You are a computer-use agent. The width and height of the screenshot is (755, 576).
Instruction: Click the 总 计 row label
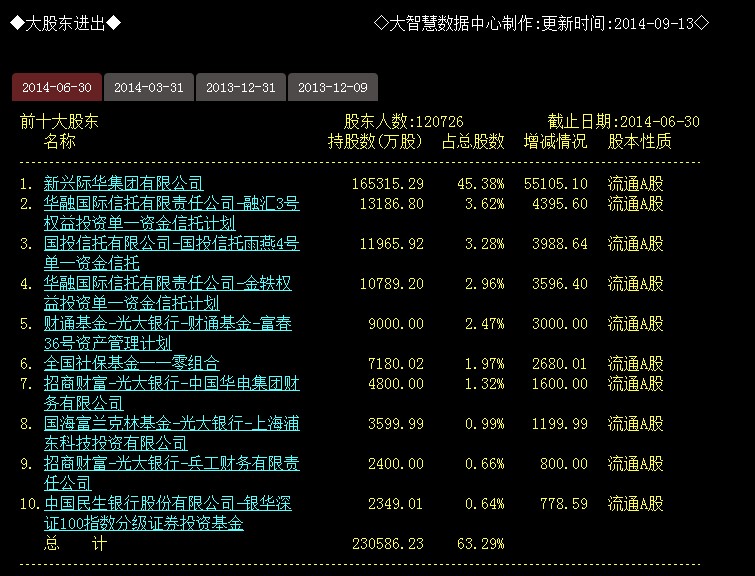(76, 544)
